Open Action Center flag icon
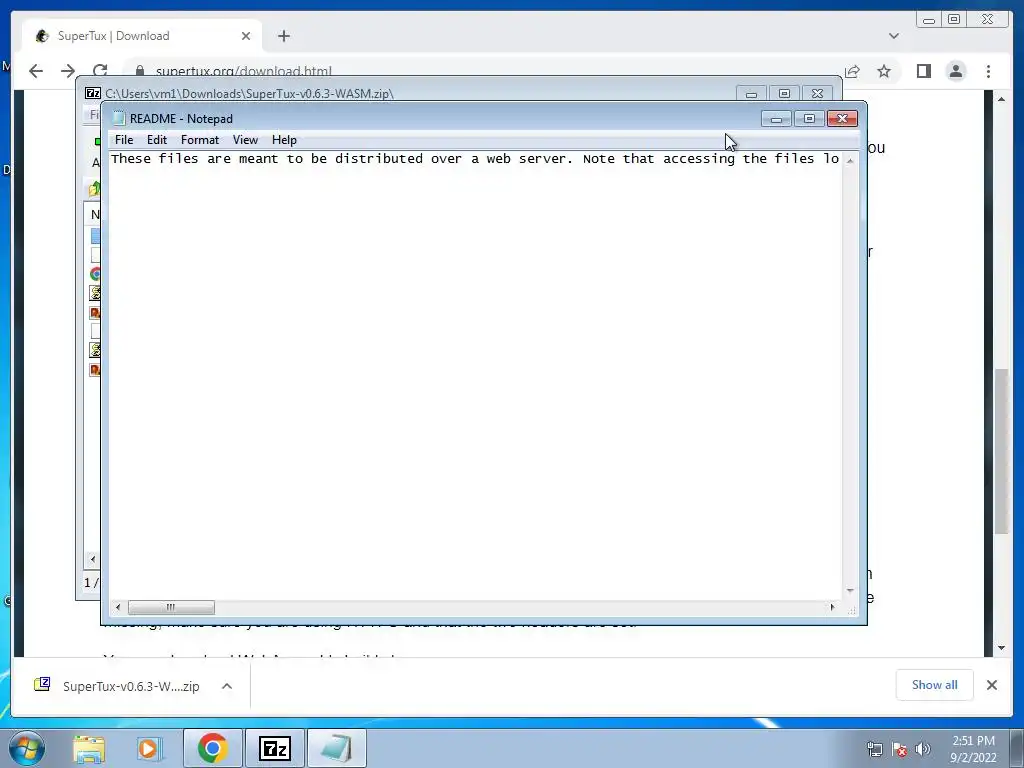This screenshot has width=1024, height=768. pos(899,749)
